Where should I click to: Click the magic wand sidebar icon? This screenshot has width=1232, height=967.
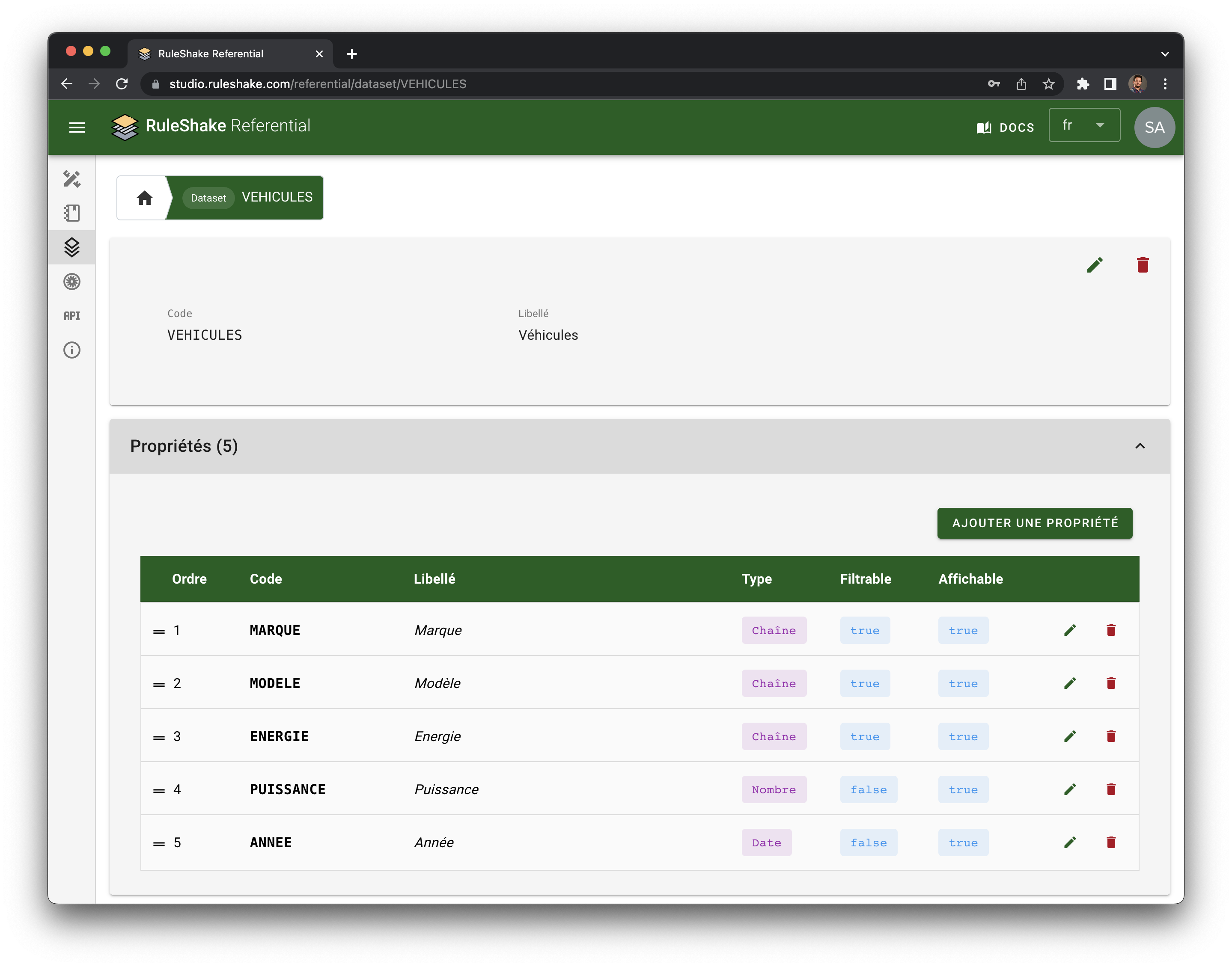[72, 179]
